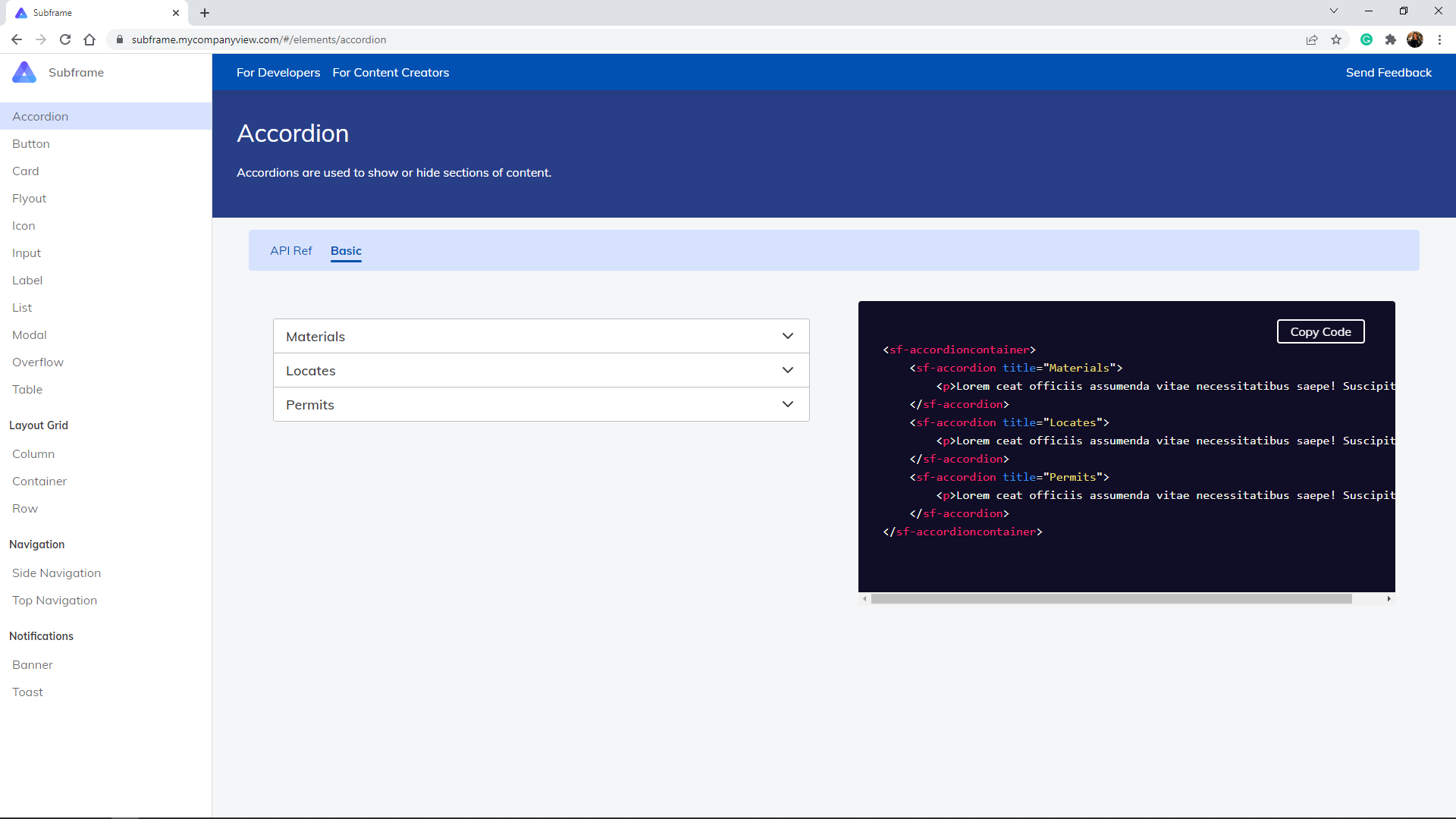Expand the Materials accordion chevron

[788, 336]
